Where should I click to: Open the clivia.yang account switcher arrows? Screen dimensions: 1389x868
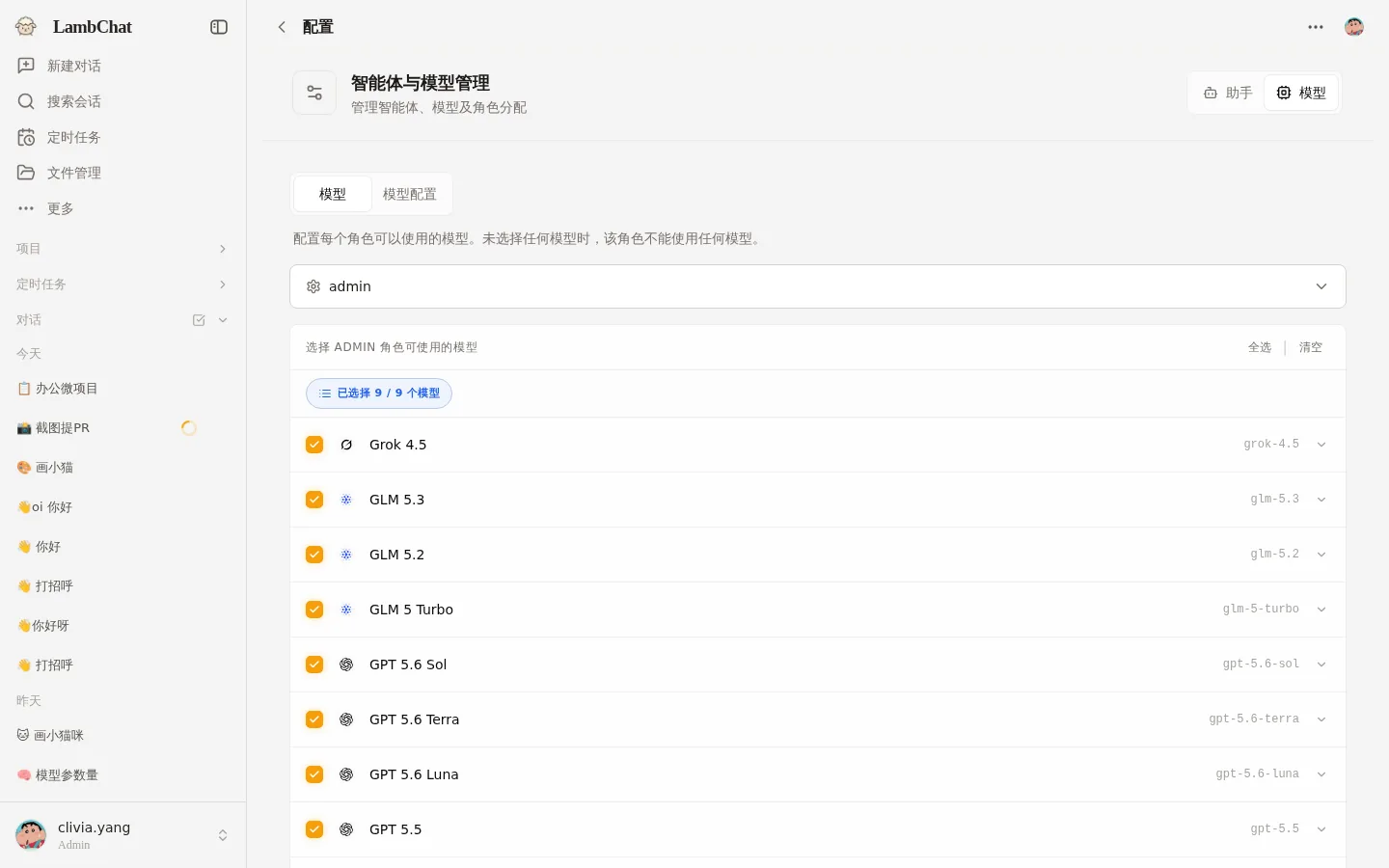pos(223,835)
